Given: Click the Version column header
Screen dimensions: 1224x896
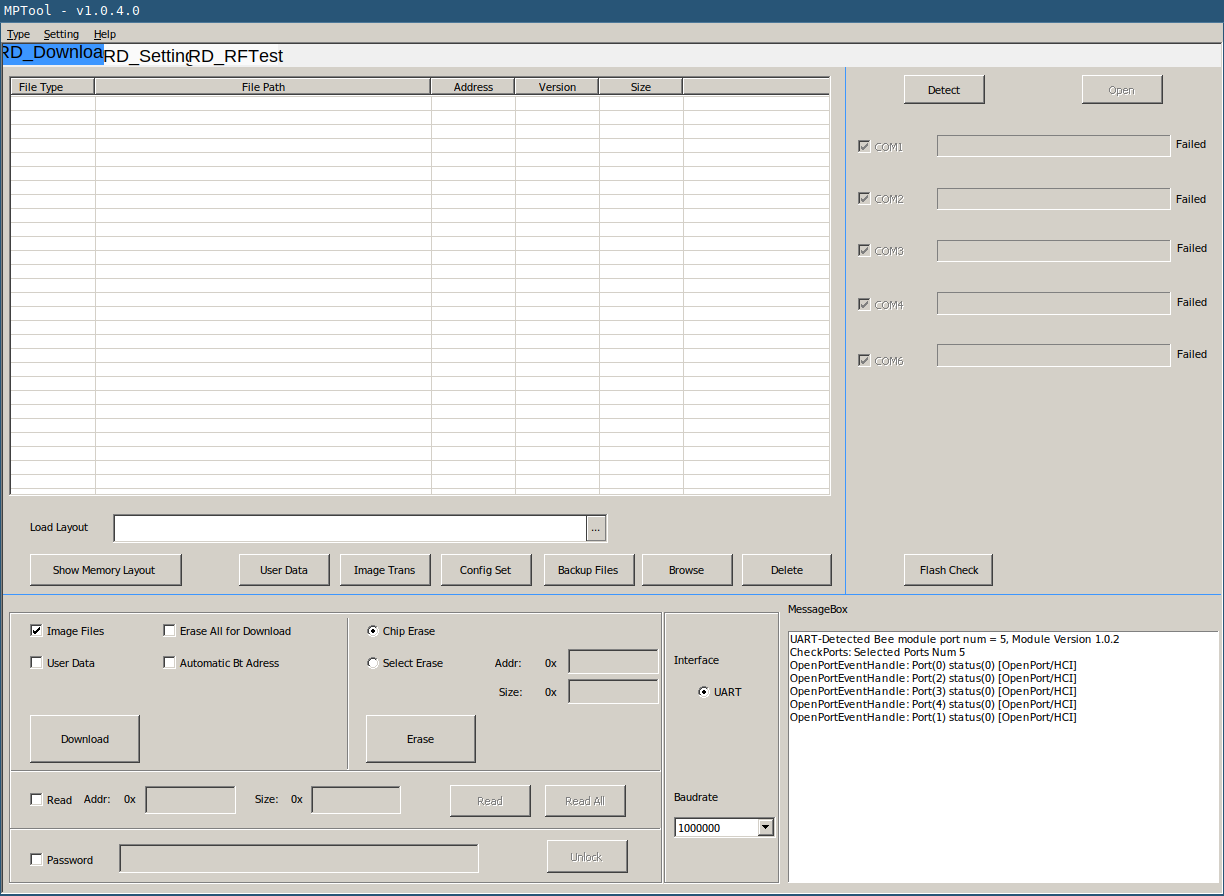Looking at the screenshot, I should pyautogui.click(x=557, y=87).
